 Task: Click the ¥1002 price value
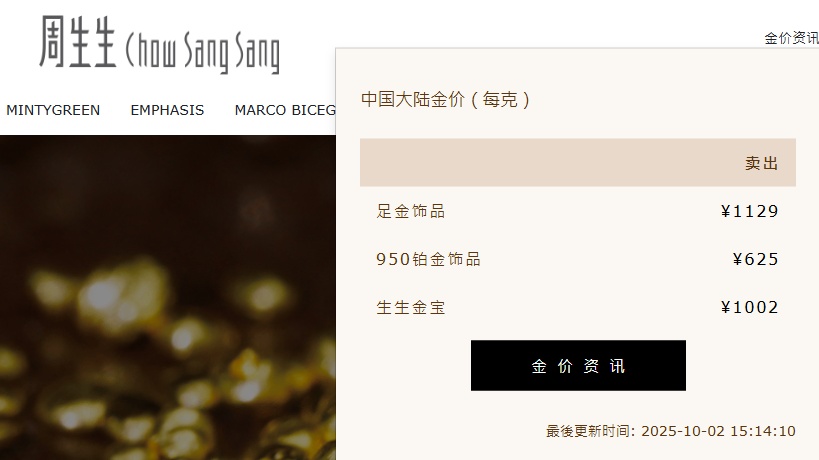pos(750,307)
